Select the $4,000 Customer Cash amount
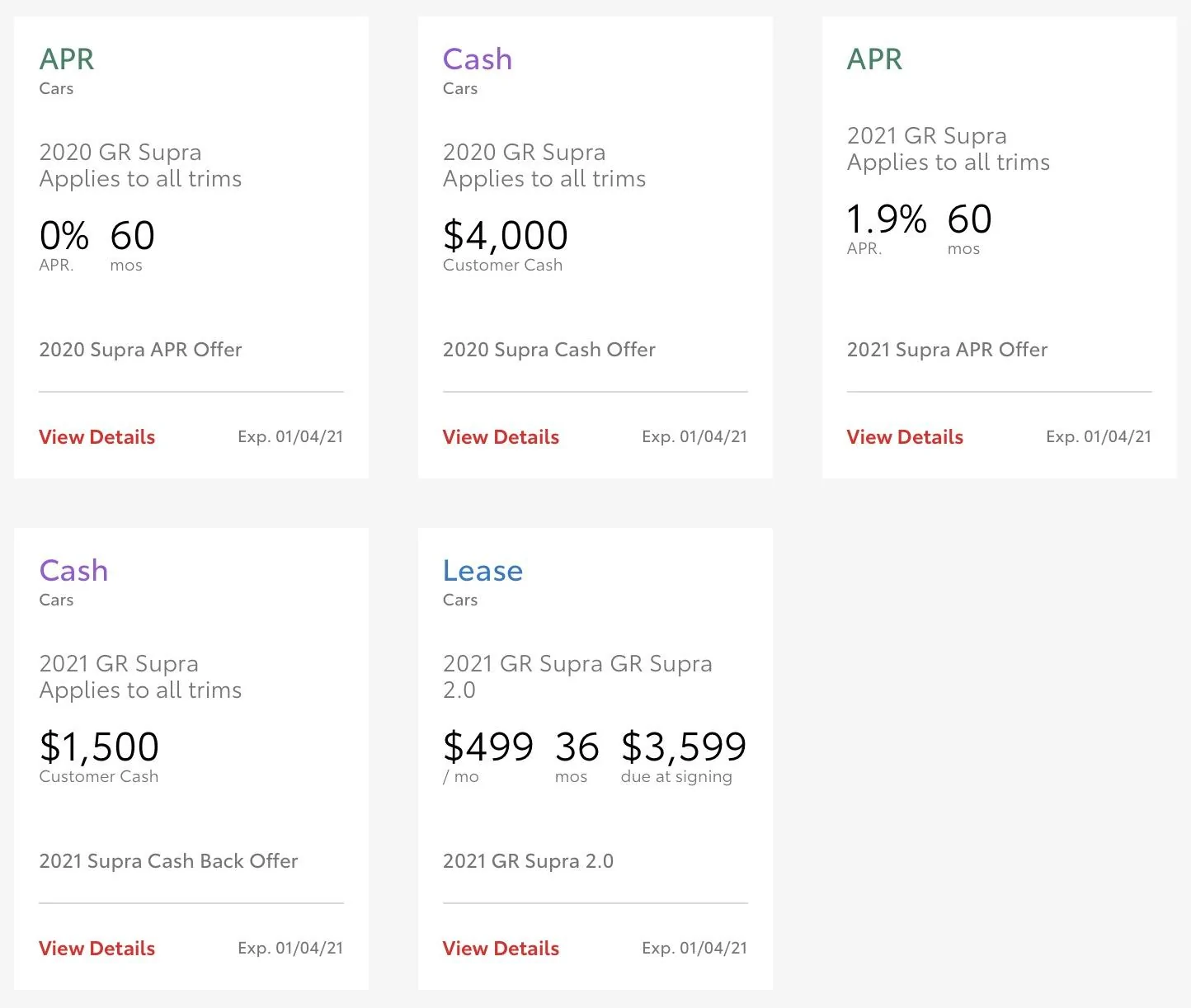Viewport: 1191px width, 1008px height. tap(506, 236)
